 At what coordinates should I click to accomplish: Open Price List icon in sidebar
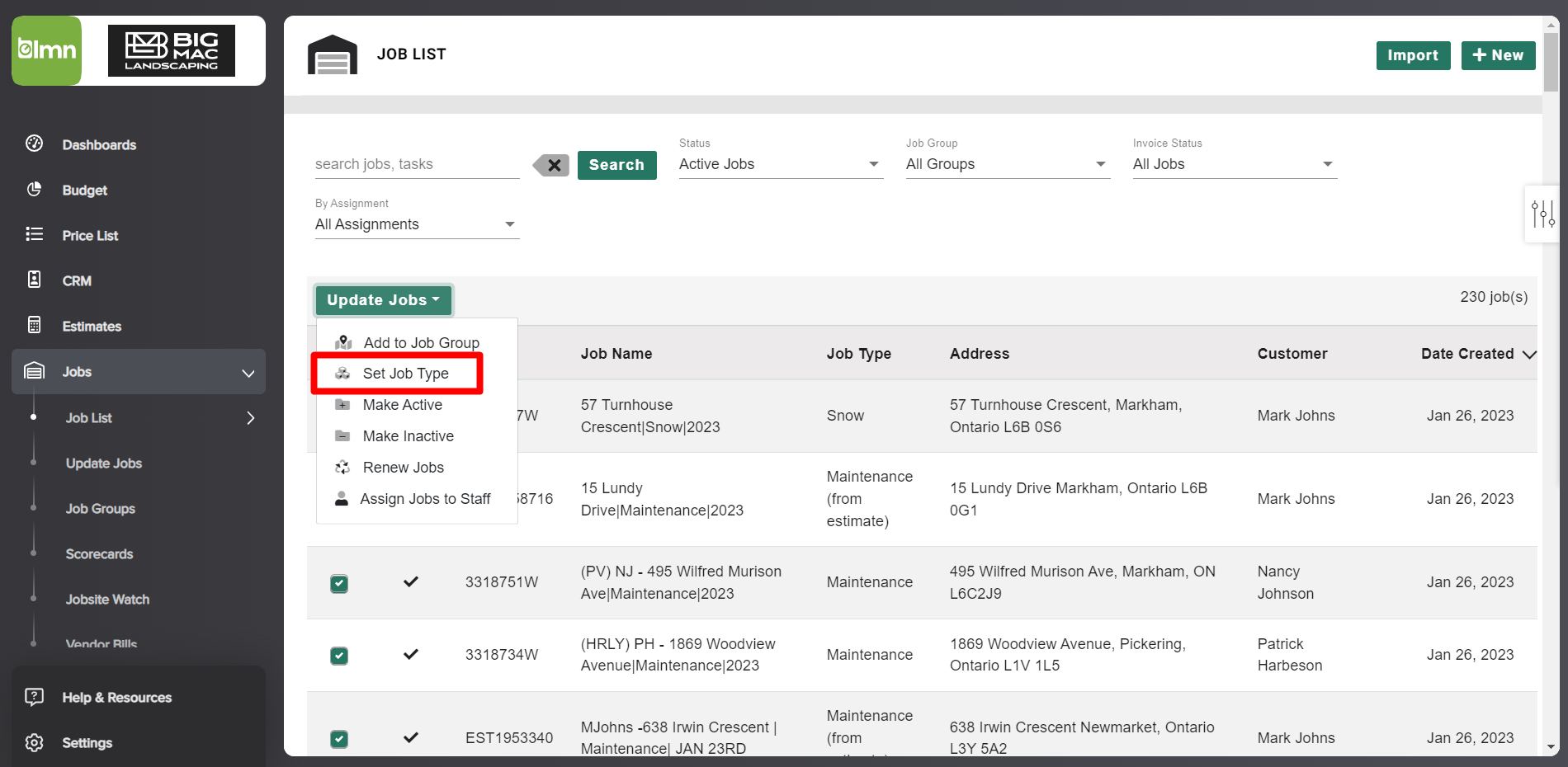(34, 234)
